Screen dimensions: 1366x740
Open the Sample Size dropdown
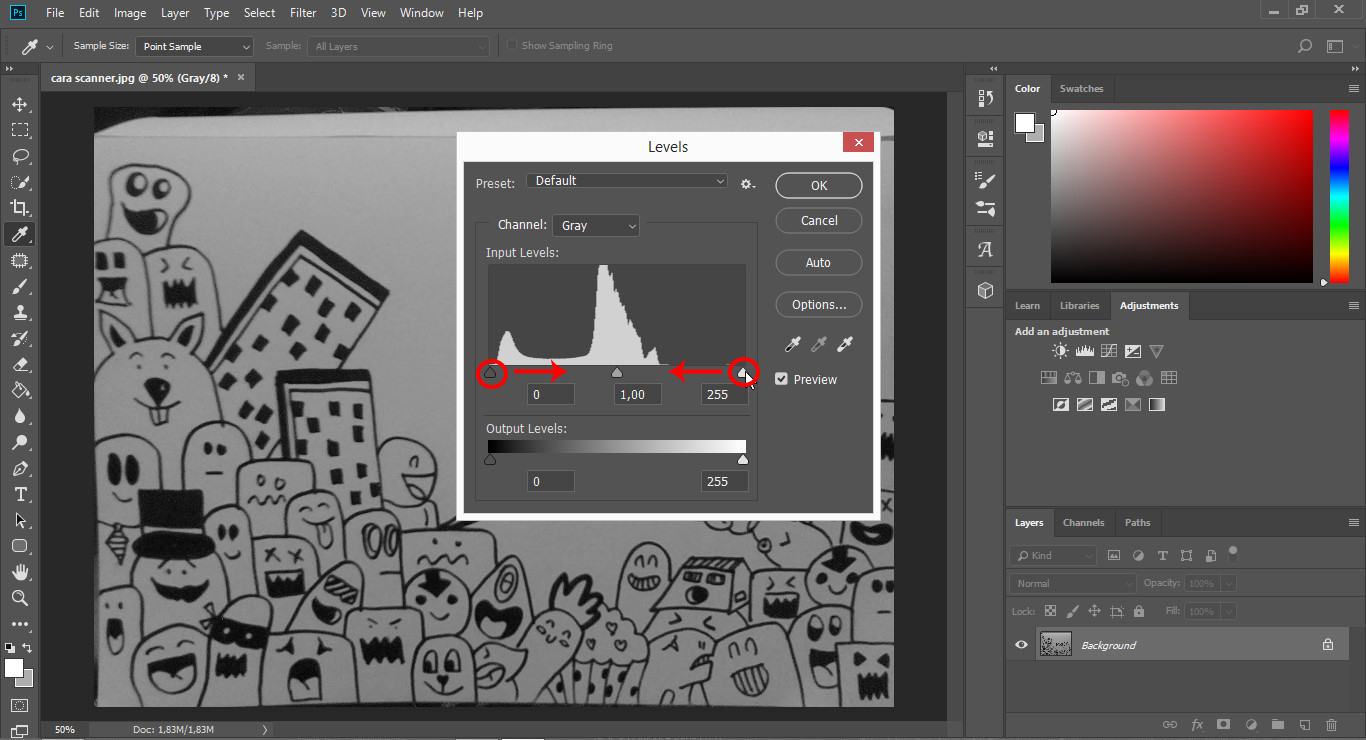194,46
